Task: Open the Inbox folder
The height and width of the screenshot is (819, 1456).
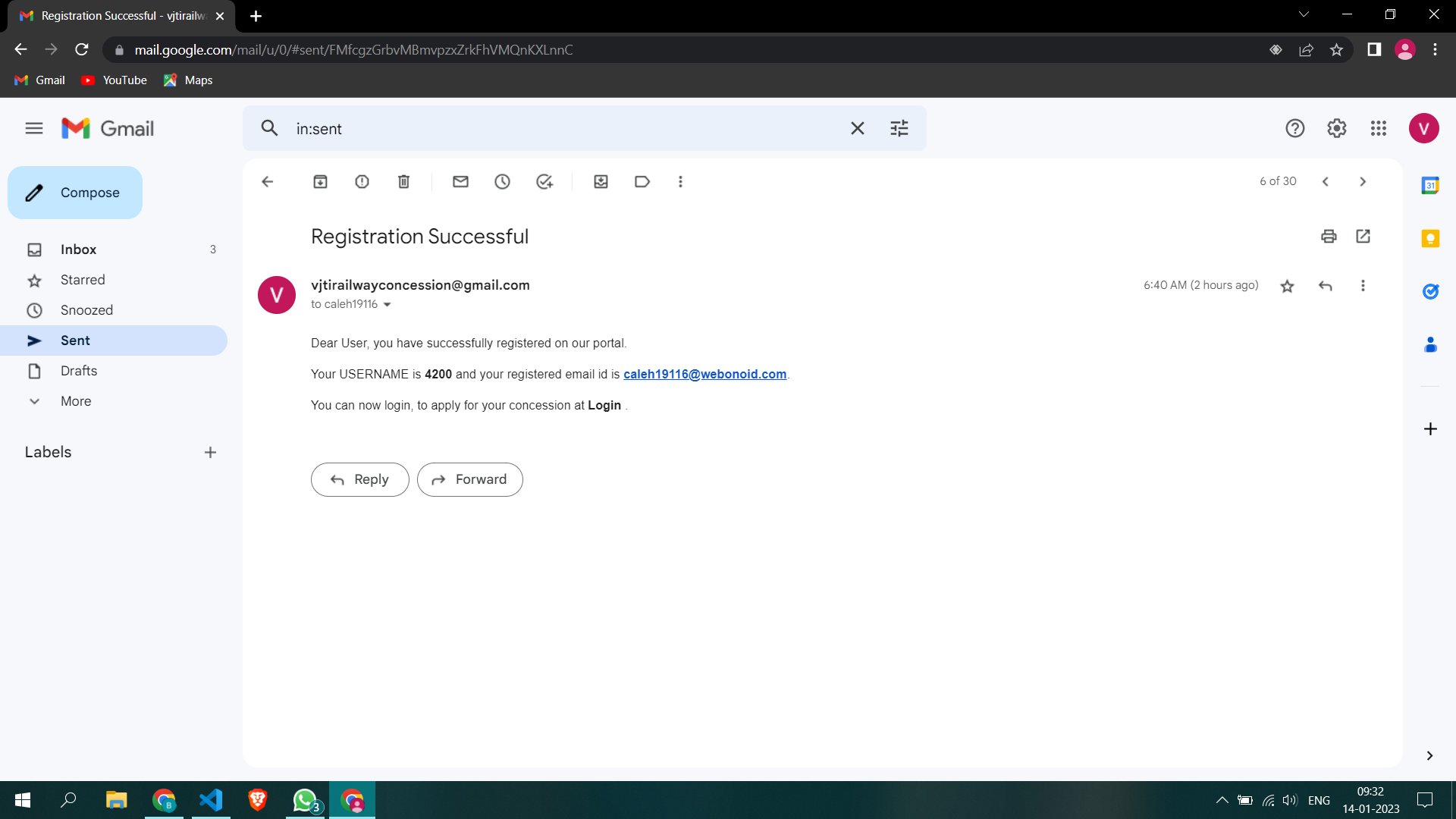Action: 78,249
